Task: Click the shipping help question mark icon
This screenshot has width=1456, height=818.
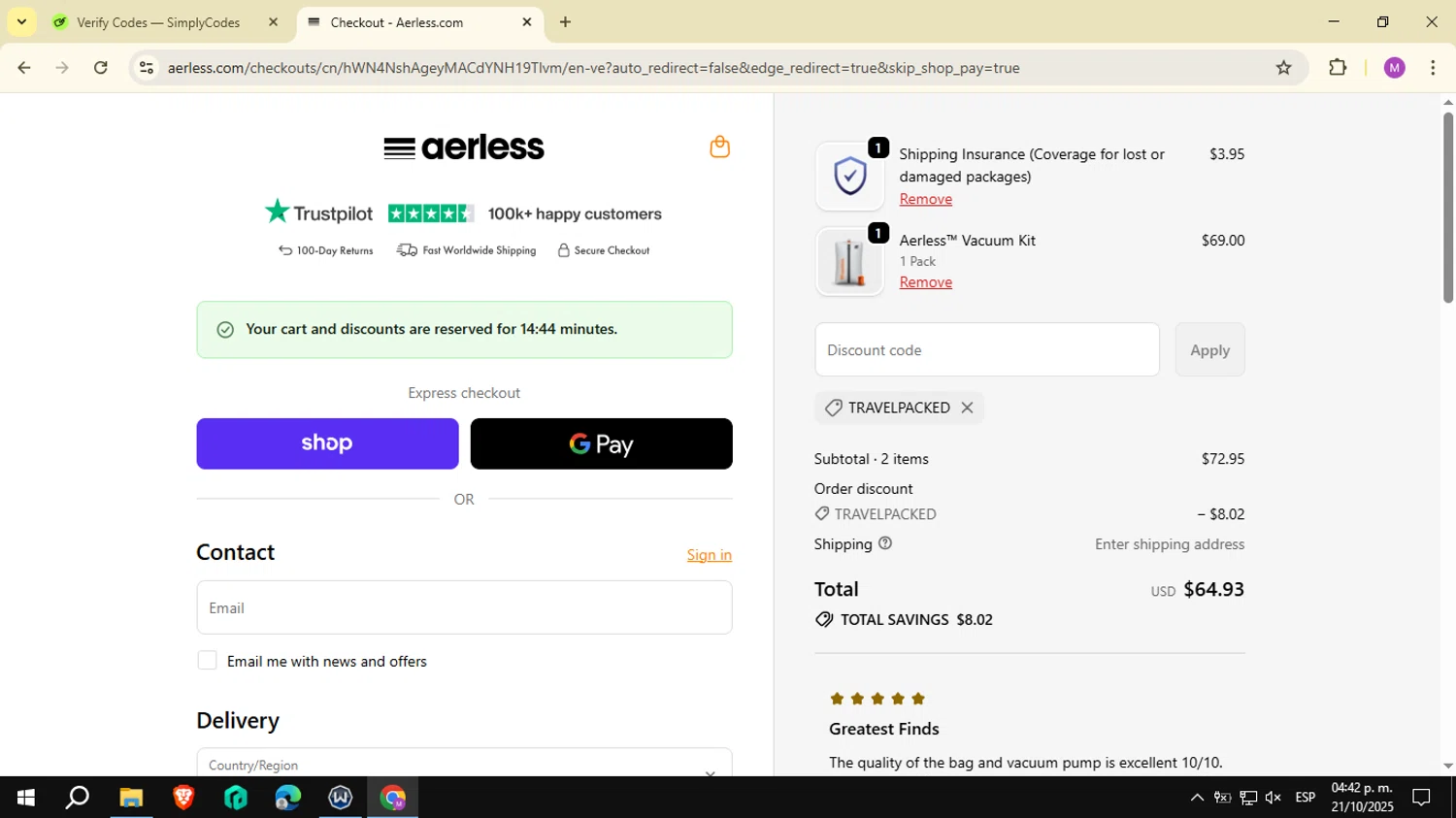Action: [884, 543]
